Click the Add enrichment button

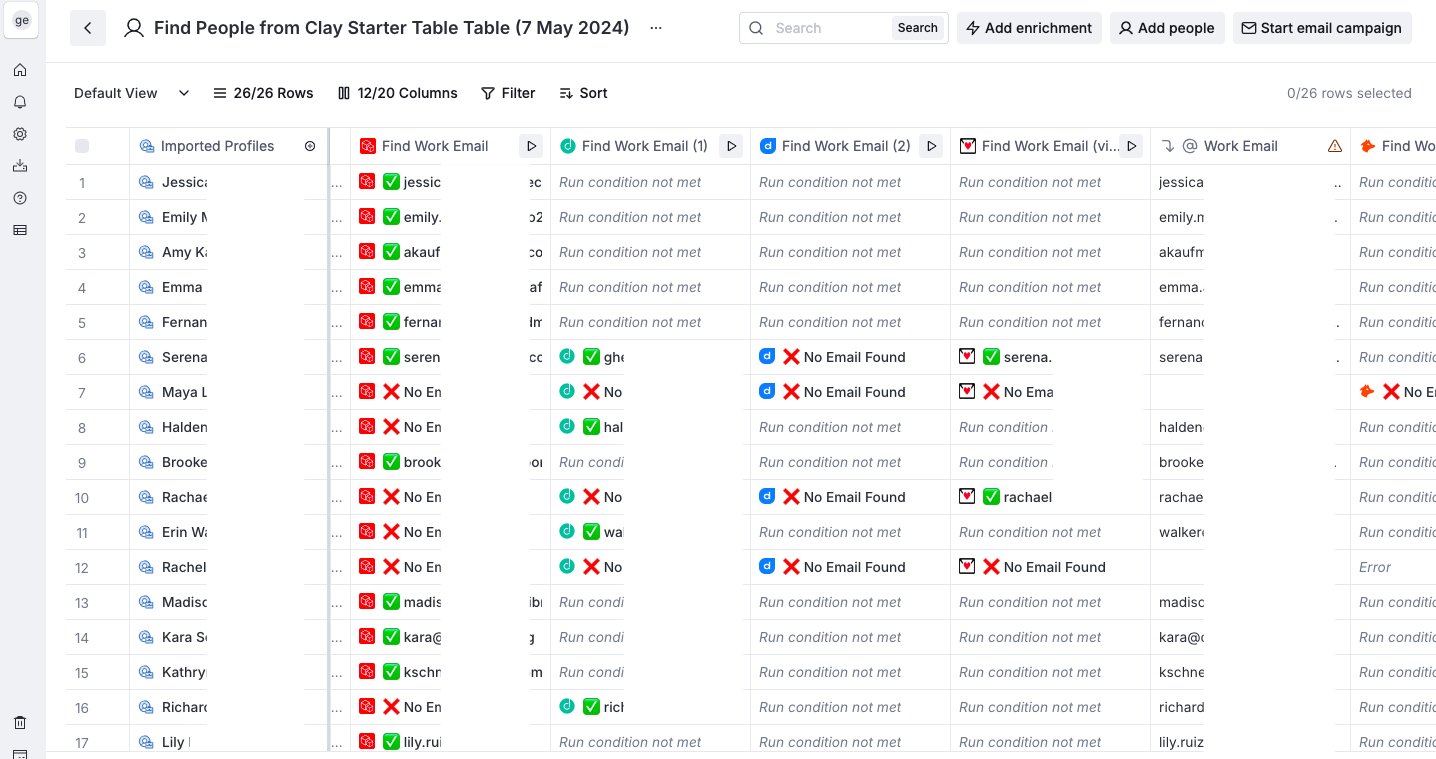pyautogui.click(x=1029, y=28)
